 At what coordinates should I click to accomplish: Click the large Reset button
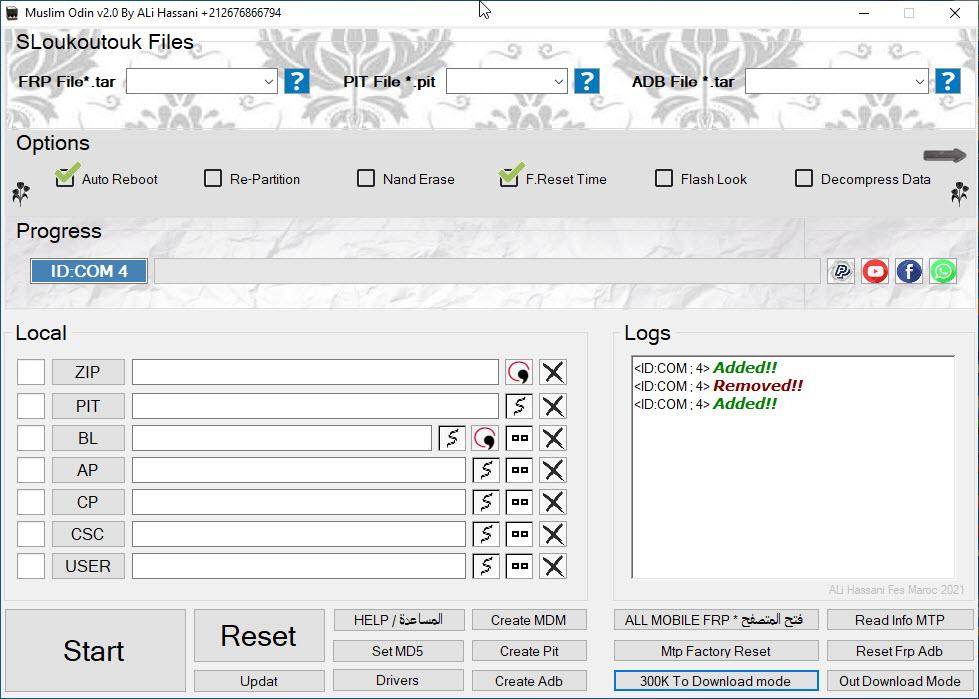coord(259,636)
